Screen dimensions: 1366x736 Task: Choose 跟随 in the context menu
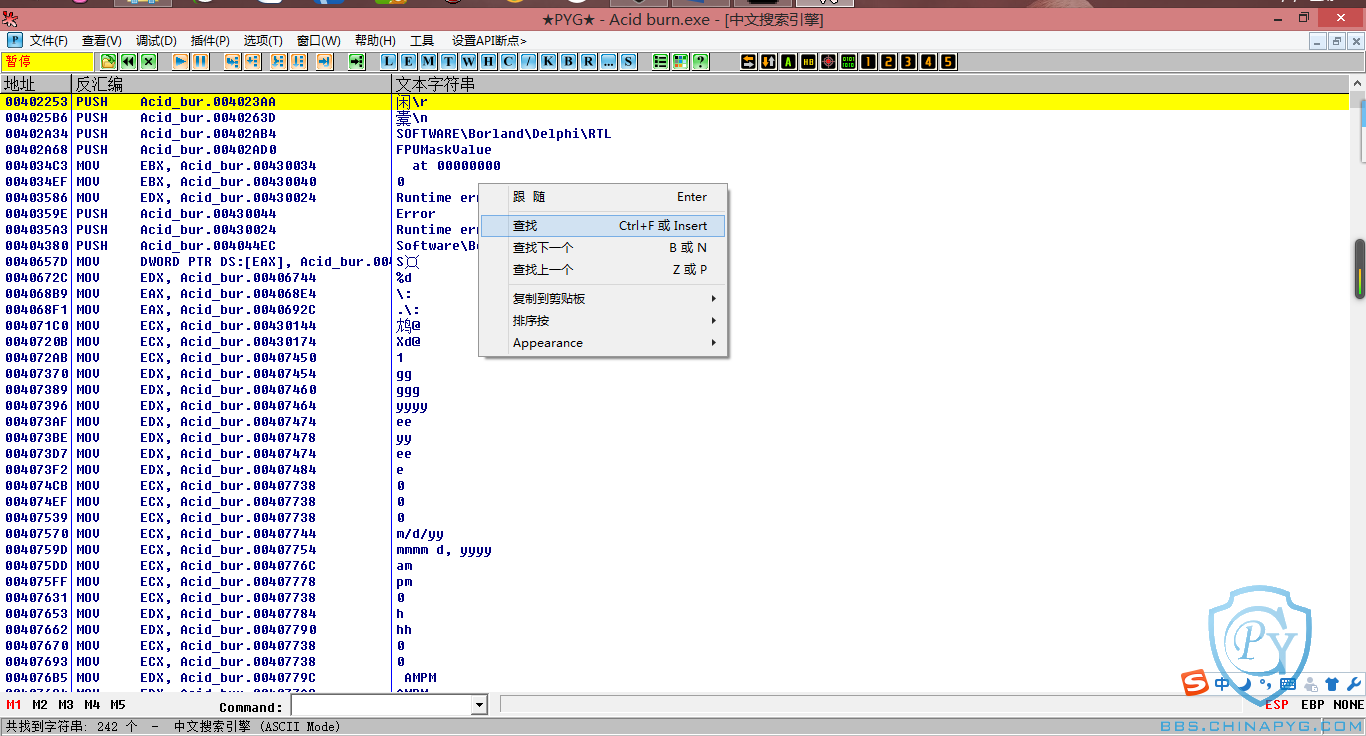pos(603,197)
